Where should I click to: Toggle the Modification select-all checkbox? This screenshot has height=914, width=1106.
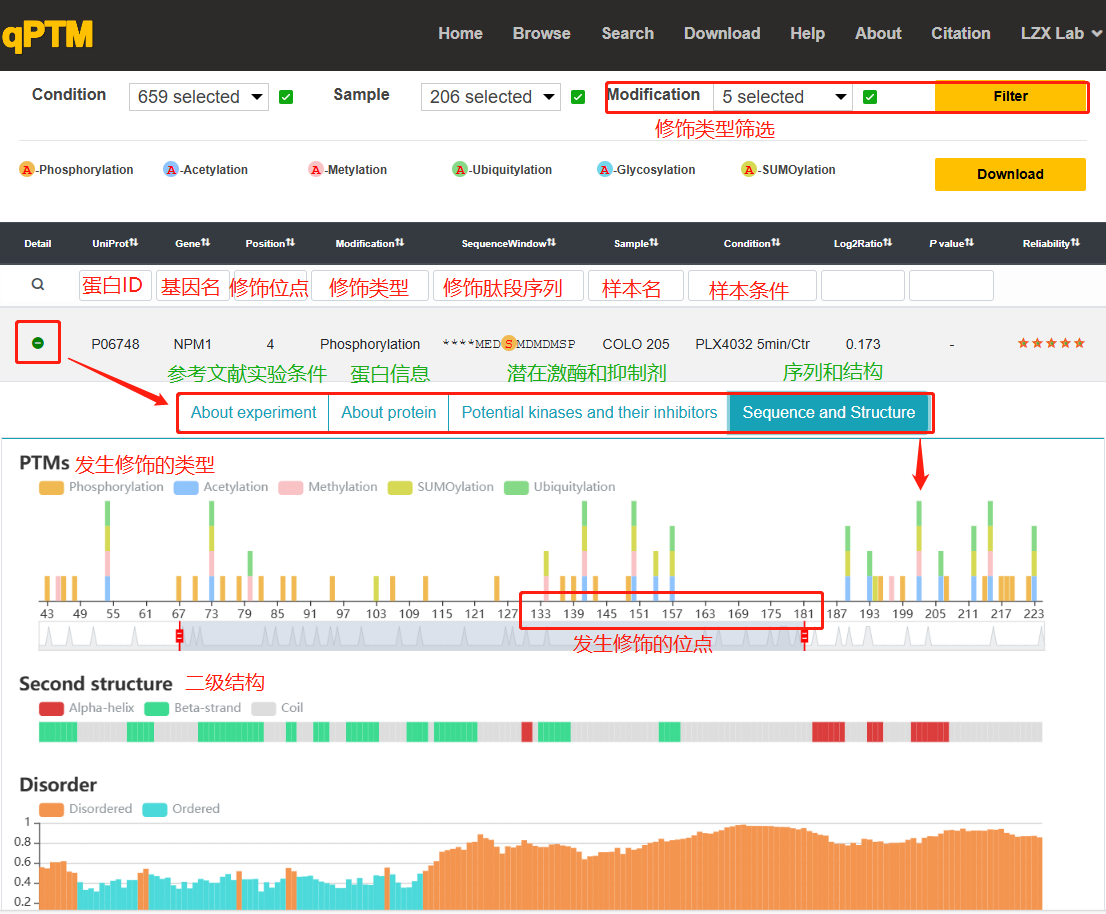(870, 97)
